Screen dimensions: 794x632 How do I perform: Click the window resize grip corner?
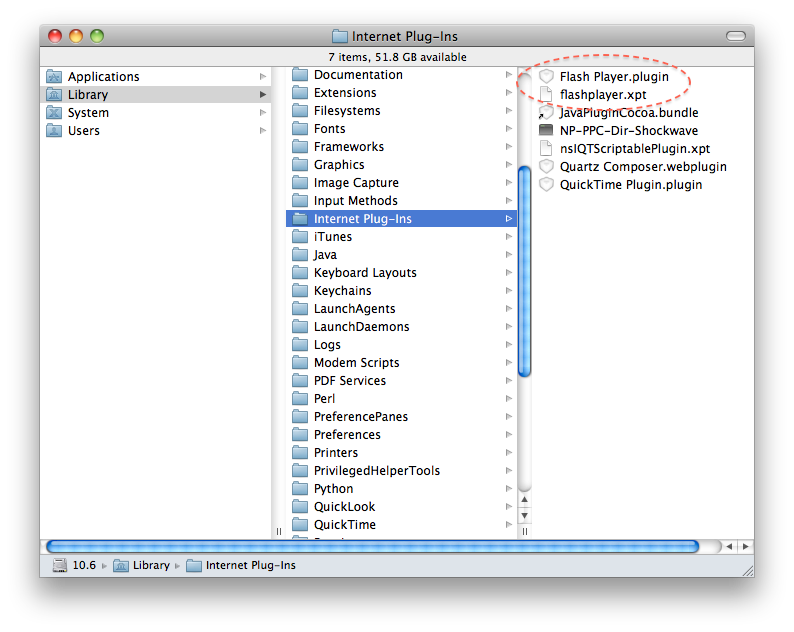(748, 571)
